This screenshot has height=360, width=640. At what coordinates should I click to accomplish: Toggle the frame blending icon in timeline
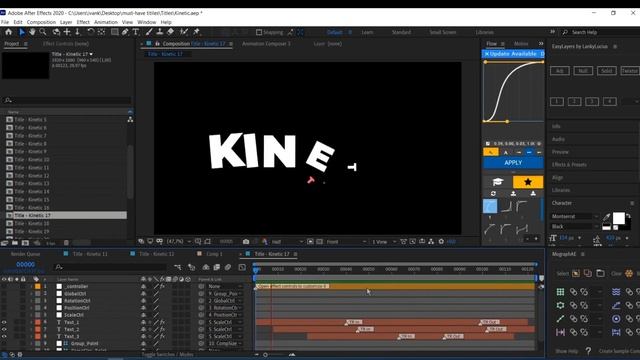pyautogui.click(x=217, y=267)
